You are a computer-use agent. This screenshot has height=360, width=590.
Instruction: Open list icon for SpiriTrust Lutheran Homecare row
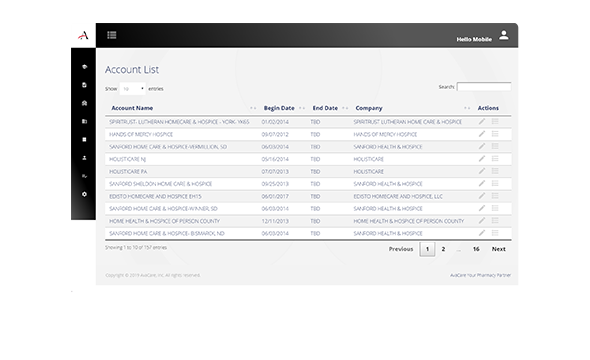495,122
